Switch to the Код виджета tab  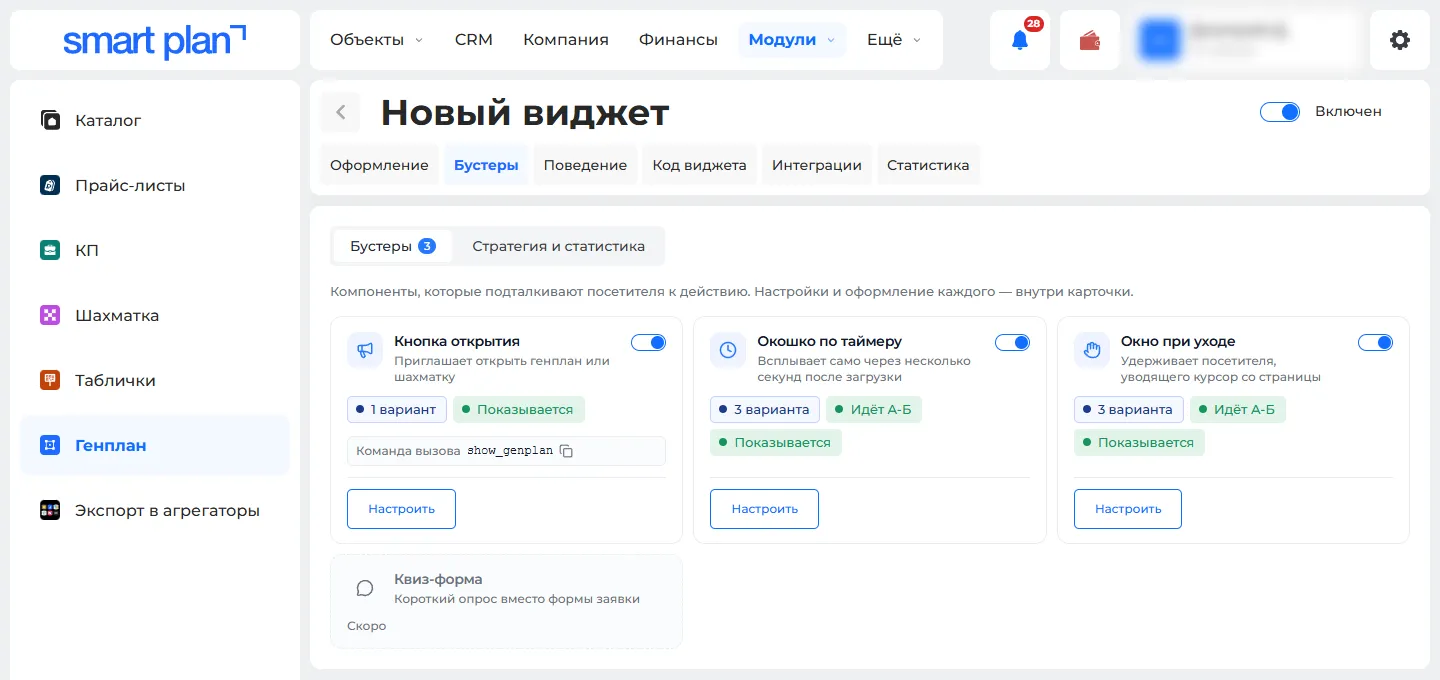pyautogui.click(x=700, y=165)
